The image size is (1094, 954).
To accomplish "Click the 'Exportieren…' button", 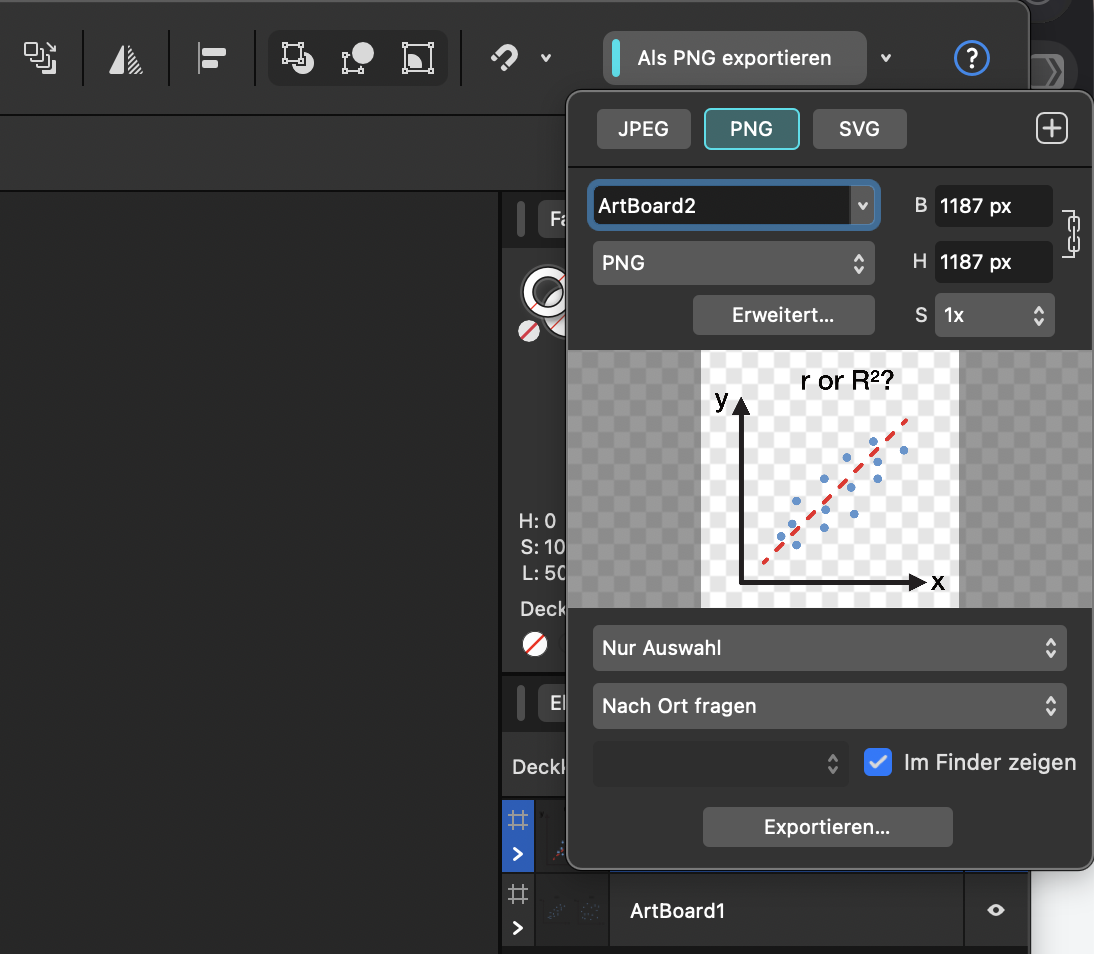I will coord(827,827).
